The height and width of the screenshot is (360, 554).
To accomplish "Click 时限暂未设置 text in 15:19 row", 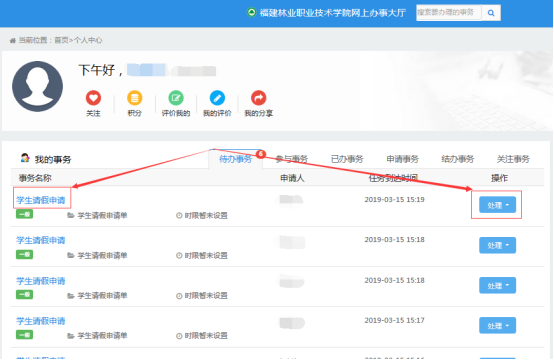I will (x=206, y=216).
